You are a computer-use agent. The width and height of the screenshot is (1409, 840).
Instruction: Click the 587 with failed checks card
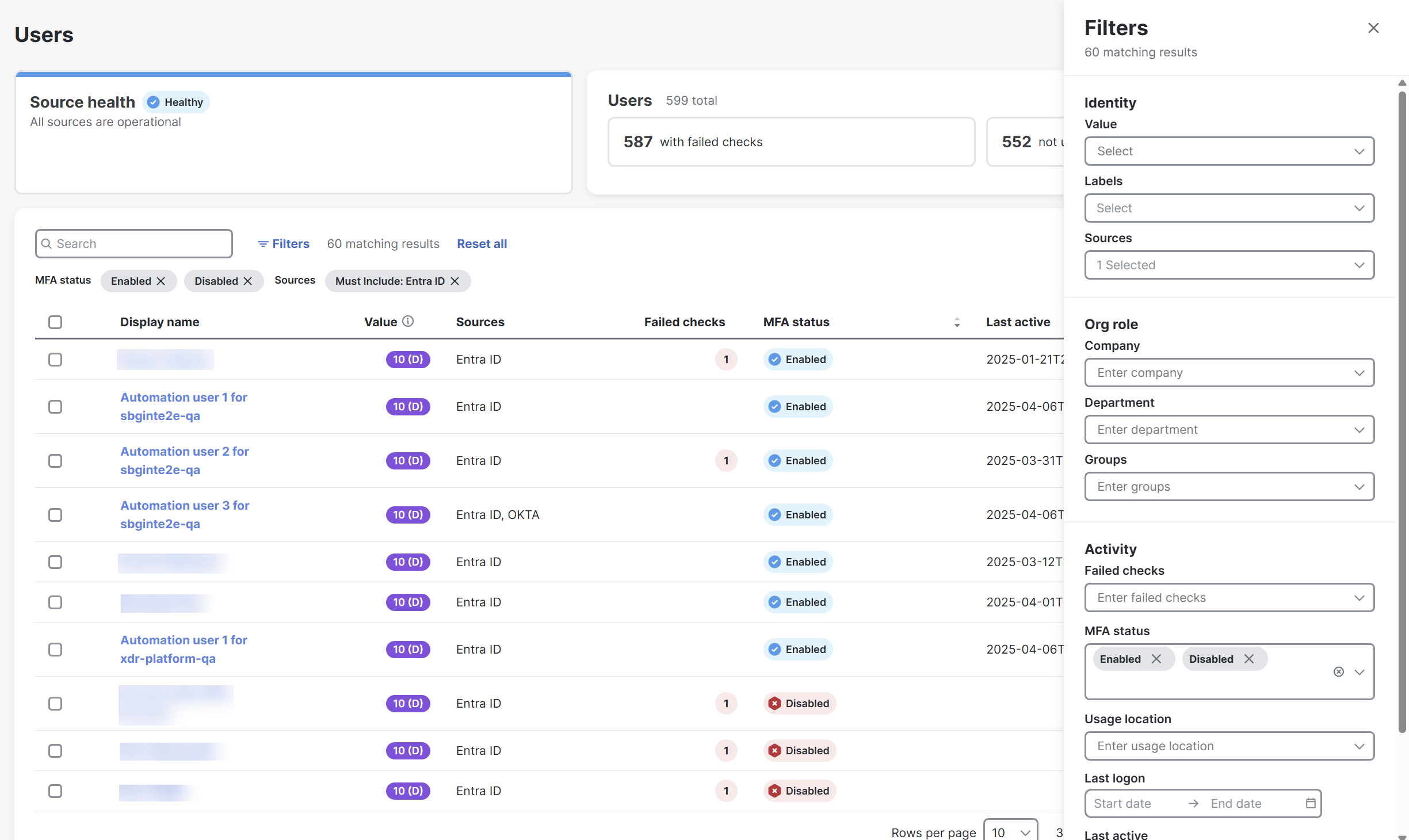[791, 142]
